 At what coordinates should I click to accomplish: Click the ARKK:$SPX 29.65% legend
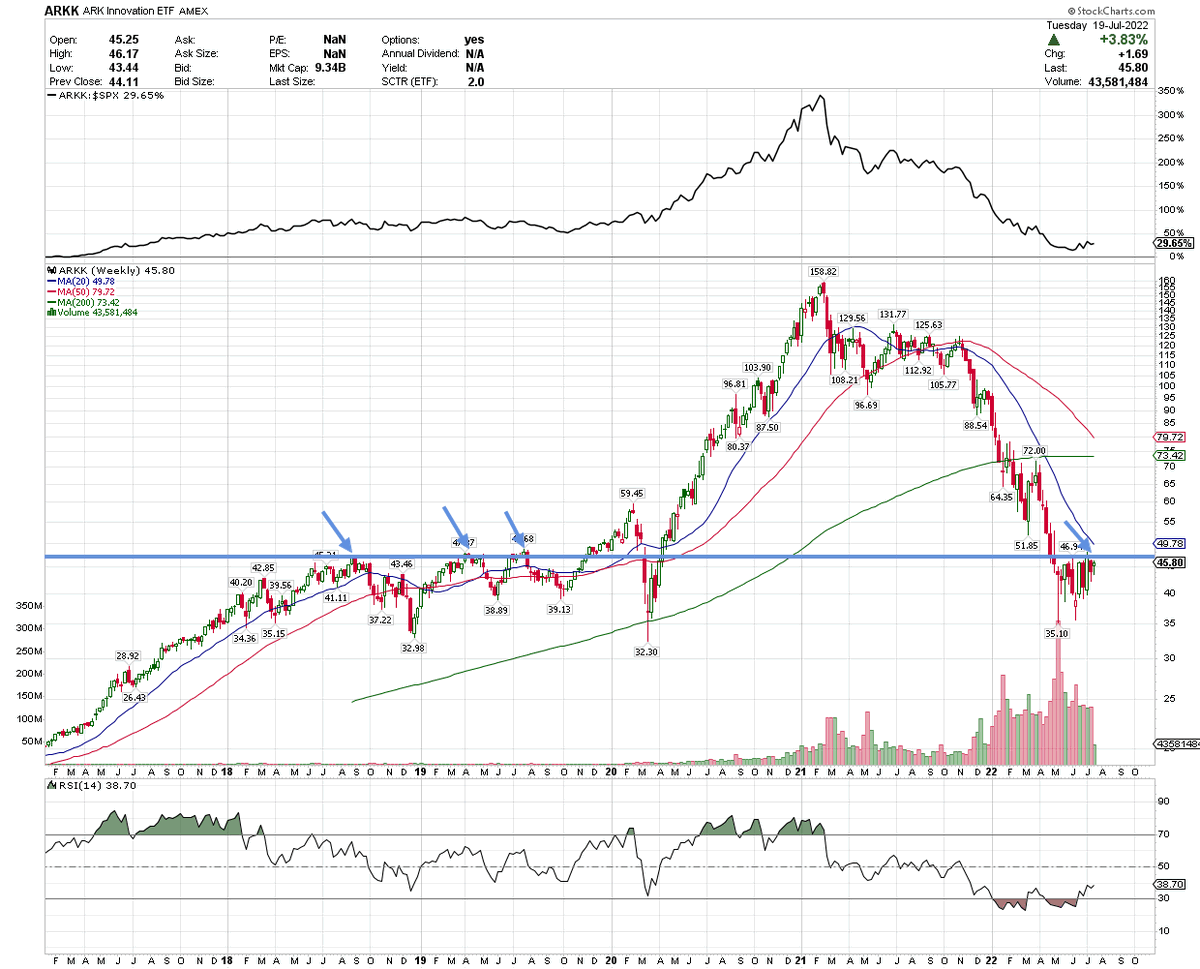pos(106,95)
